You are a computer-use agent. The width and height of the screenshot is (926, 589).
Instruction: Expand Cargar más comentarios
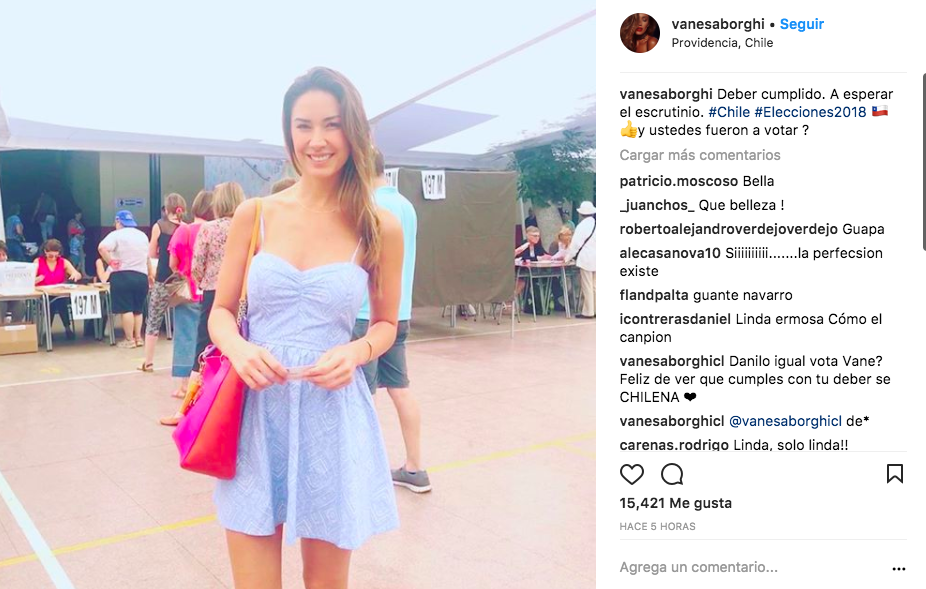click(x=700, y=155)
